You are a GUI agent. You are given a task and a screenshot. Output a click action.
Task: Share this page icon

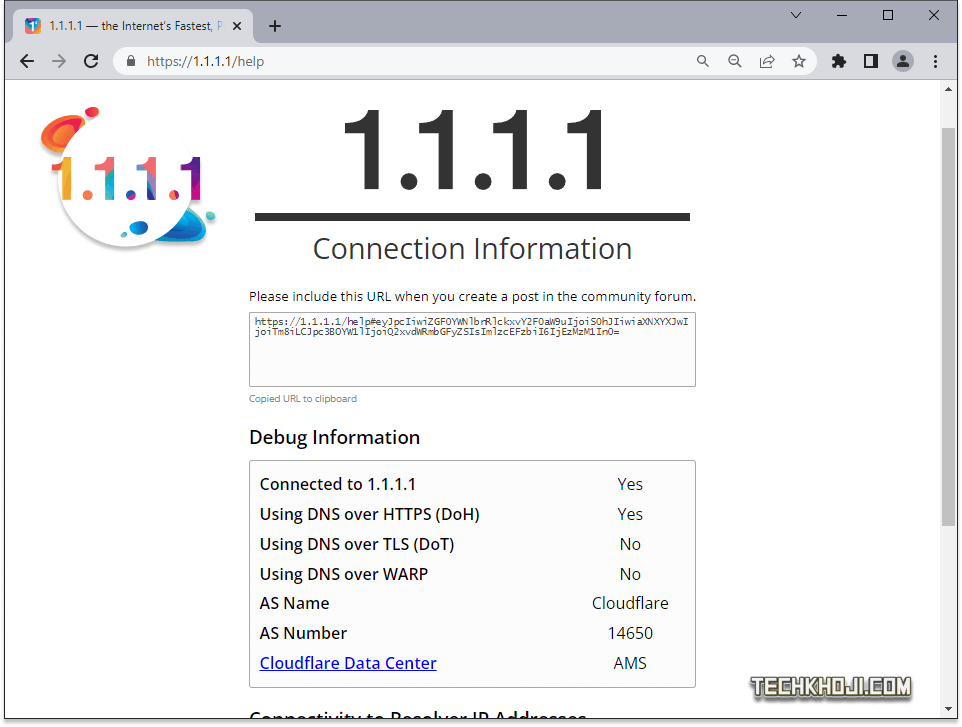767,61
